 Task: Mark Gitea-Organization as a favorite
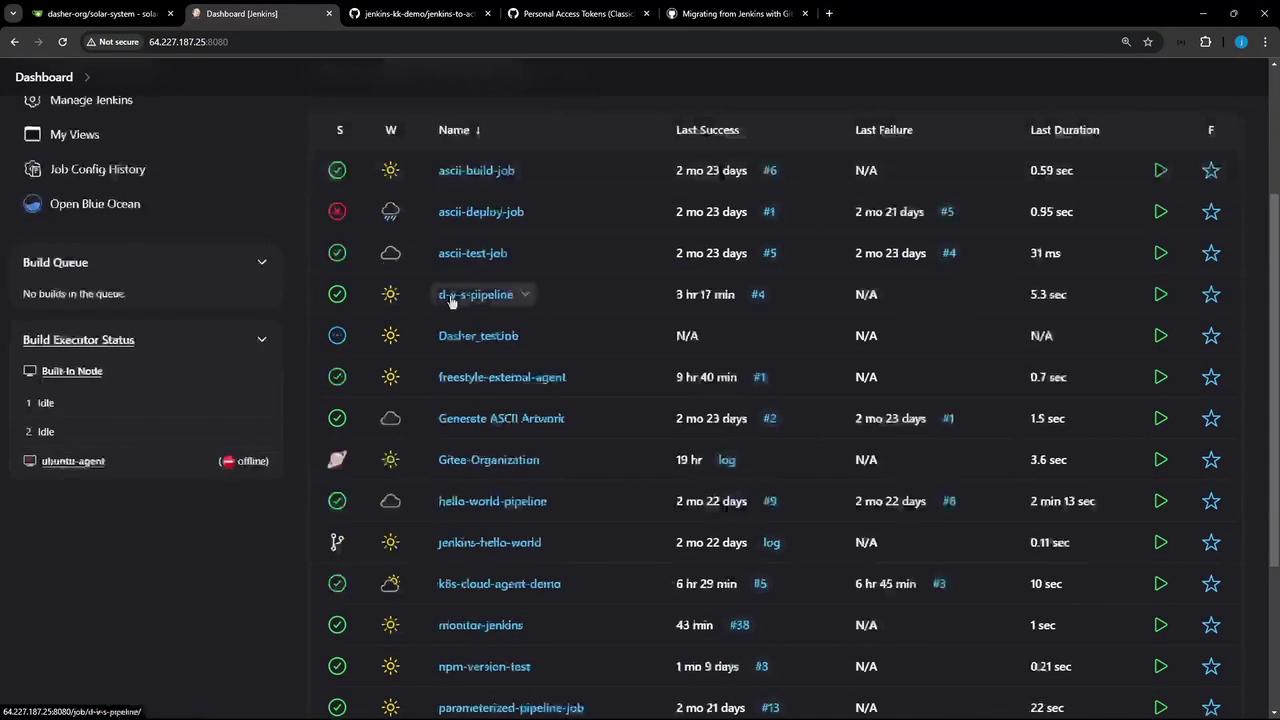(1211, 460)
